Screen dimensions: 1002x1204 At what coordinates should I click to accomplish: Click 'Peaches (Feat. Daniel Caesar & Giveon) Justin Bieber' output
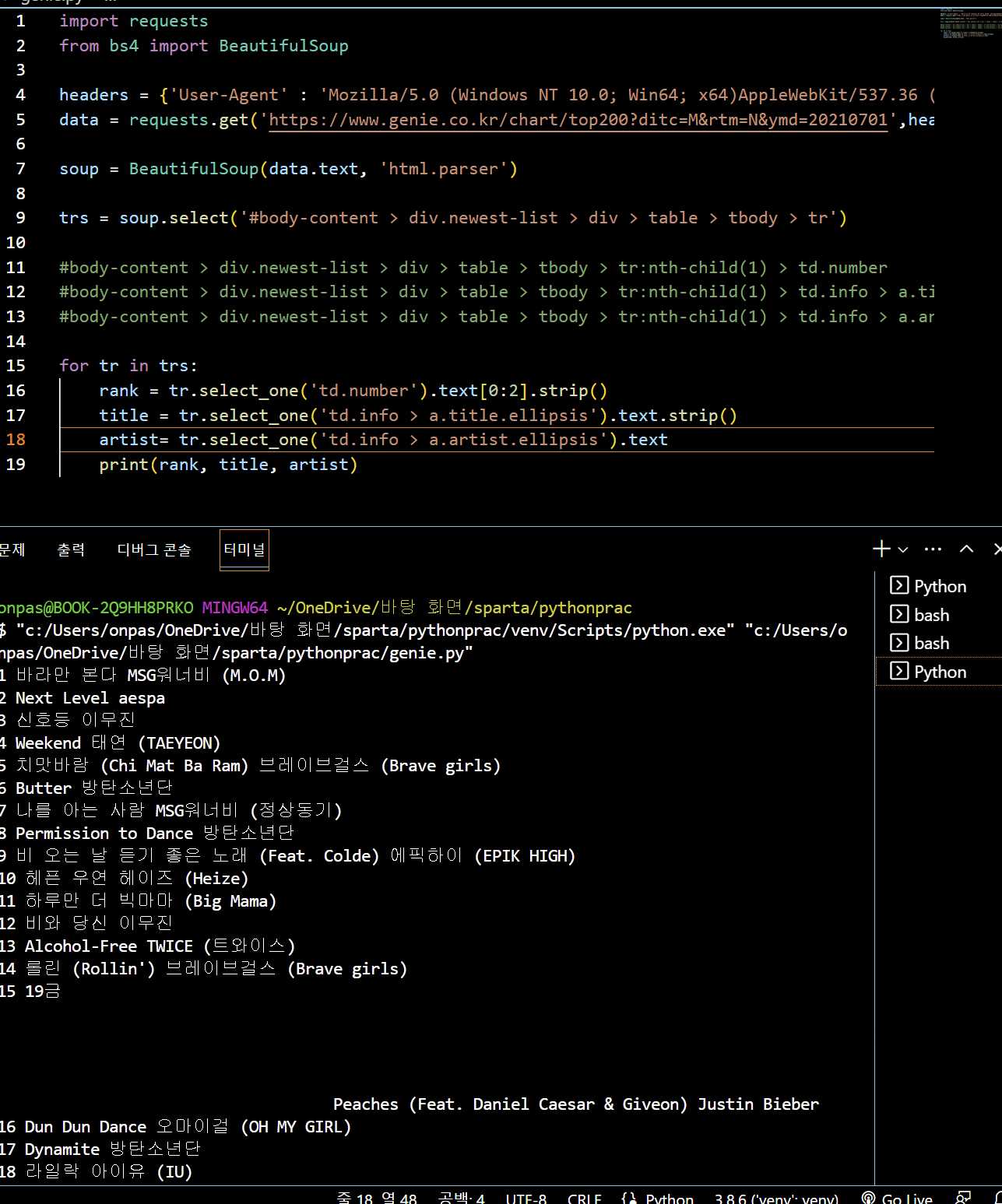coord(576,1104)
